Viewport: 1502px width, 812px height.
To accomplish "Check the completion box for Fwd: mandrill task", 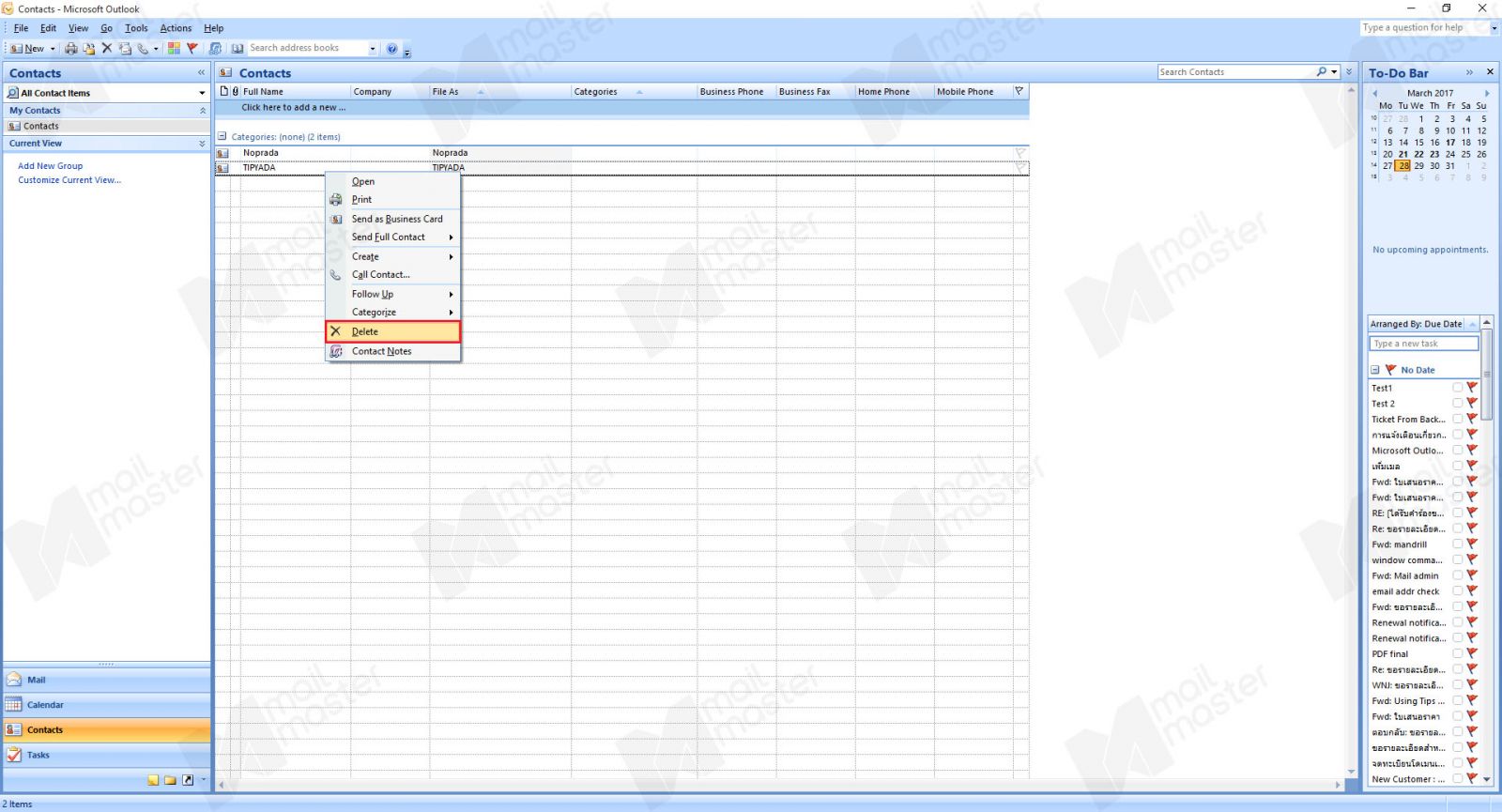I will point(1457,544).
